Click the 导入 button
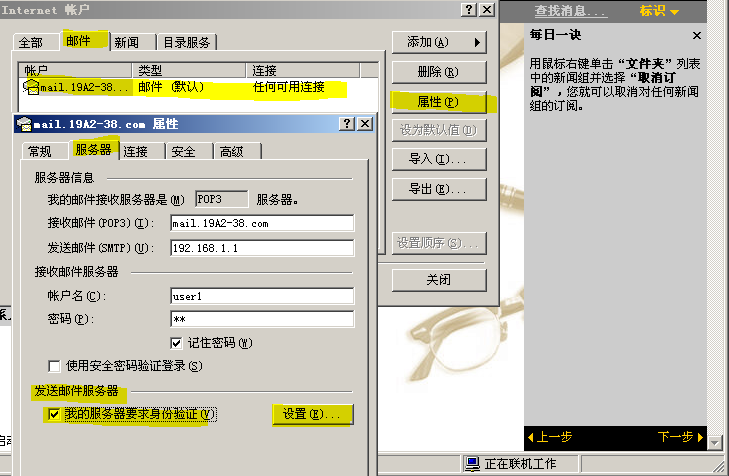Image resolution: width=729 pixels, height=476 pixels. (439, 159)
